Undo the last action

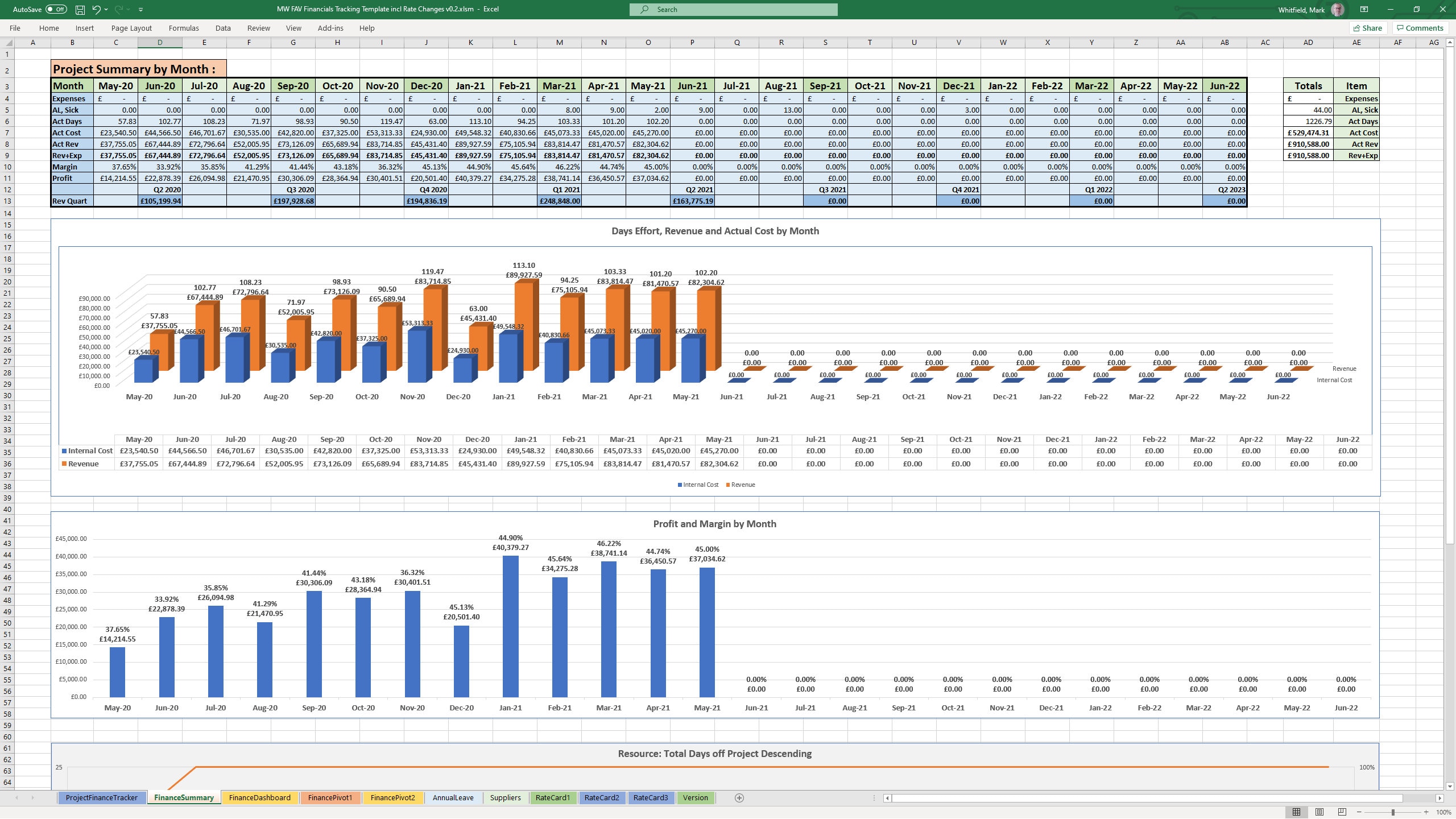[x=96, y=9]
